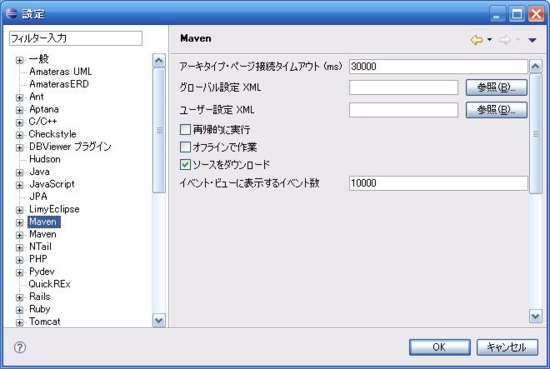Image resolution: width=550 pixels, height=369 pixels.
Task: Click the tree scrollbar up arrow
Action: coord(159,60)
